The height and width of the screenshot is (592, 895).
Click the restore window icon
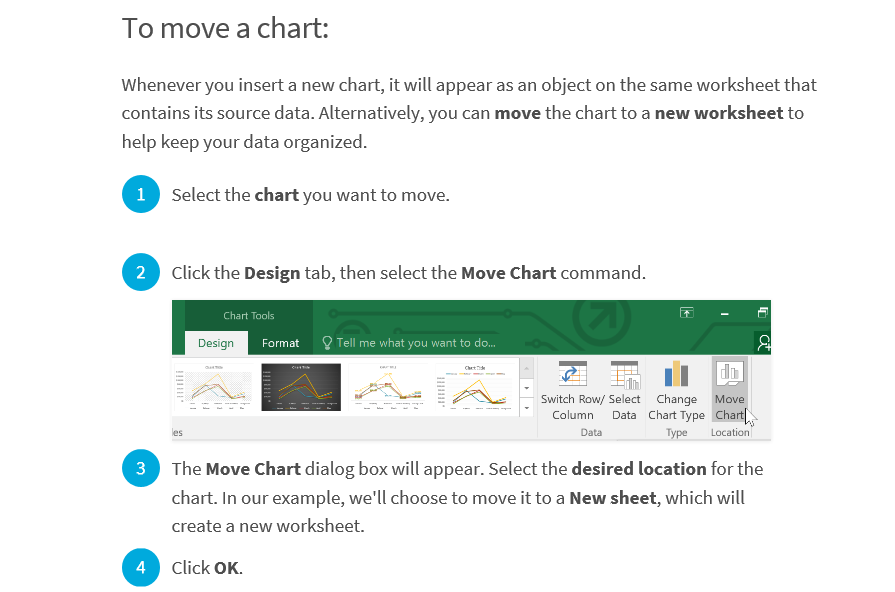763,313
